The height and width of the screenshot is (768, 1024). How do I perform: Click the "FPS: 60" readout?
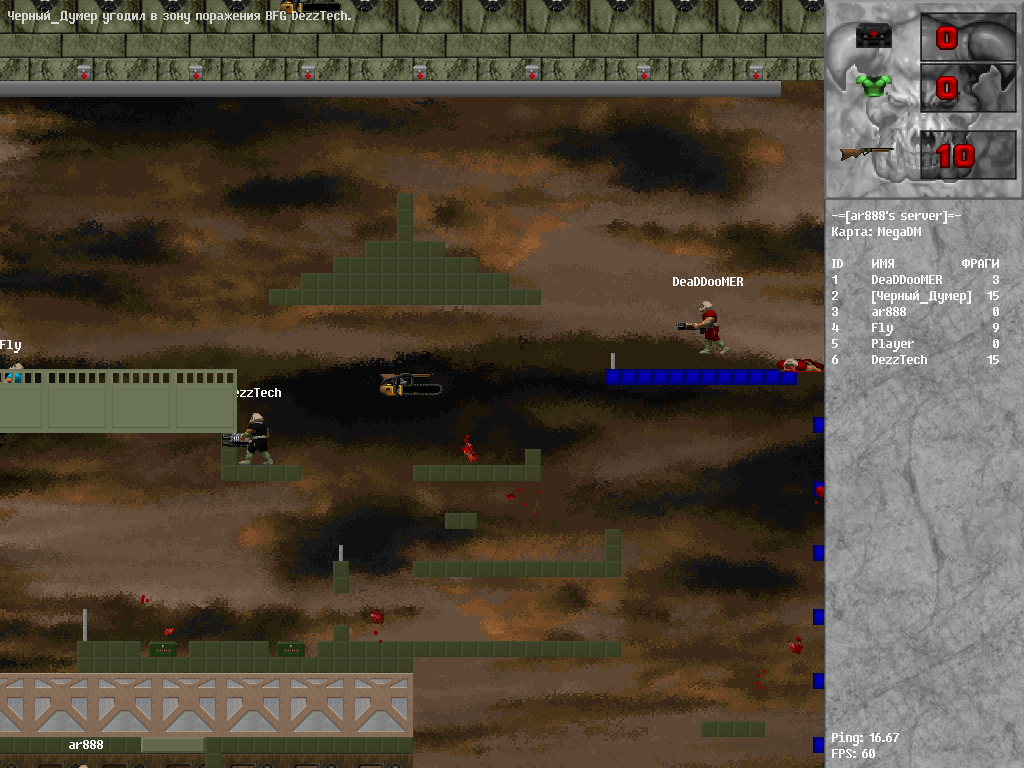click(x=853, y=754)
